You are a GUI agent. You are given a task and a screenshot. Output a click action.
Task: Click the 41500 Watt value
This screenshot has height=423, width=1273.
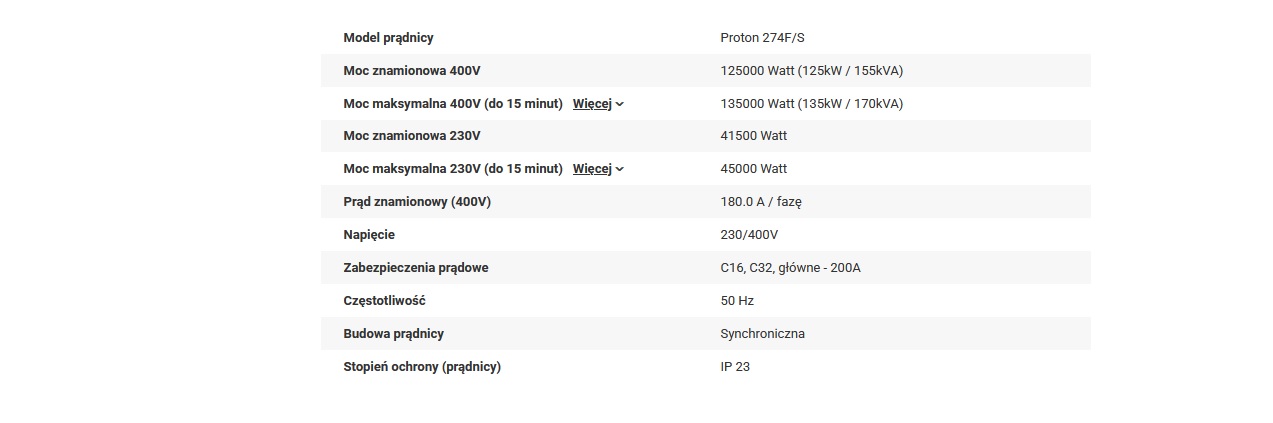click(753, 136)
